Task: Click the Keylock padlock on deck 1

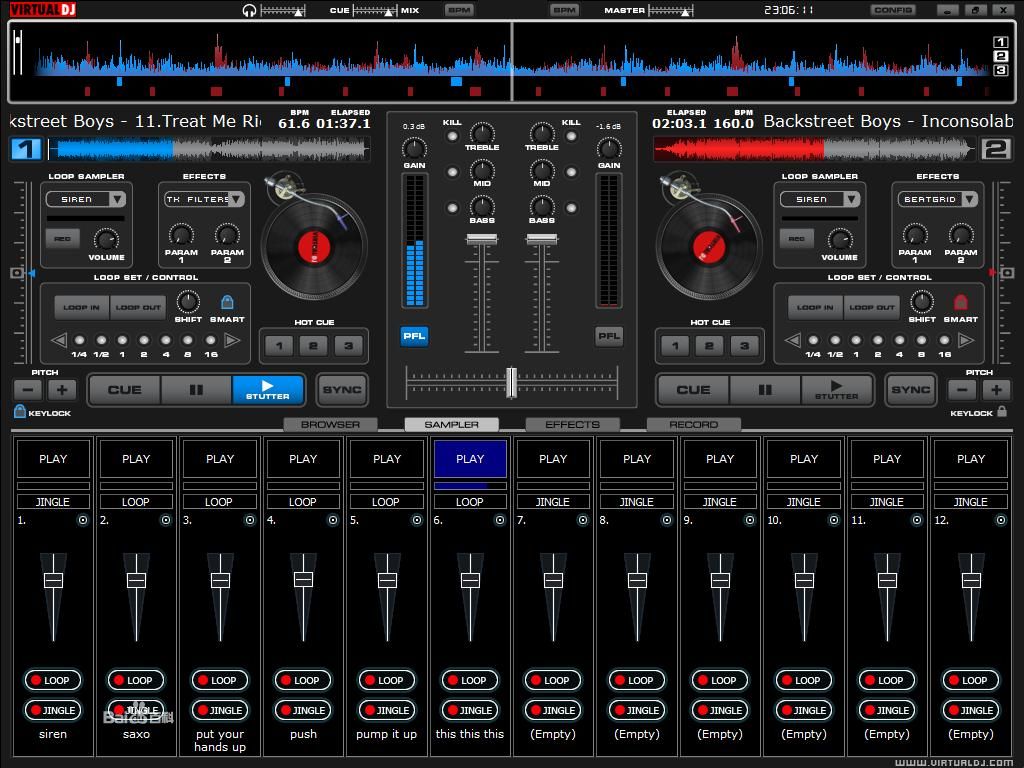Action: tap(20, 411)
